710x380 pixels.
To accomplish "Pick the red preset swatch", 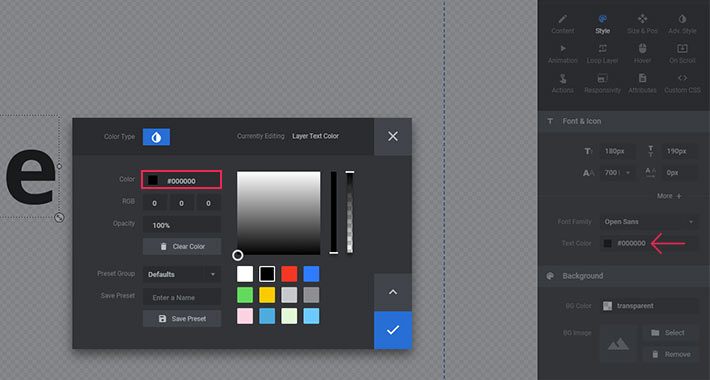I will tap(289, 274).
